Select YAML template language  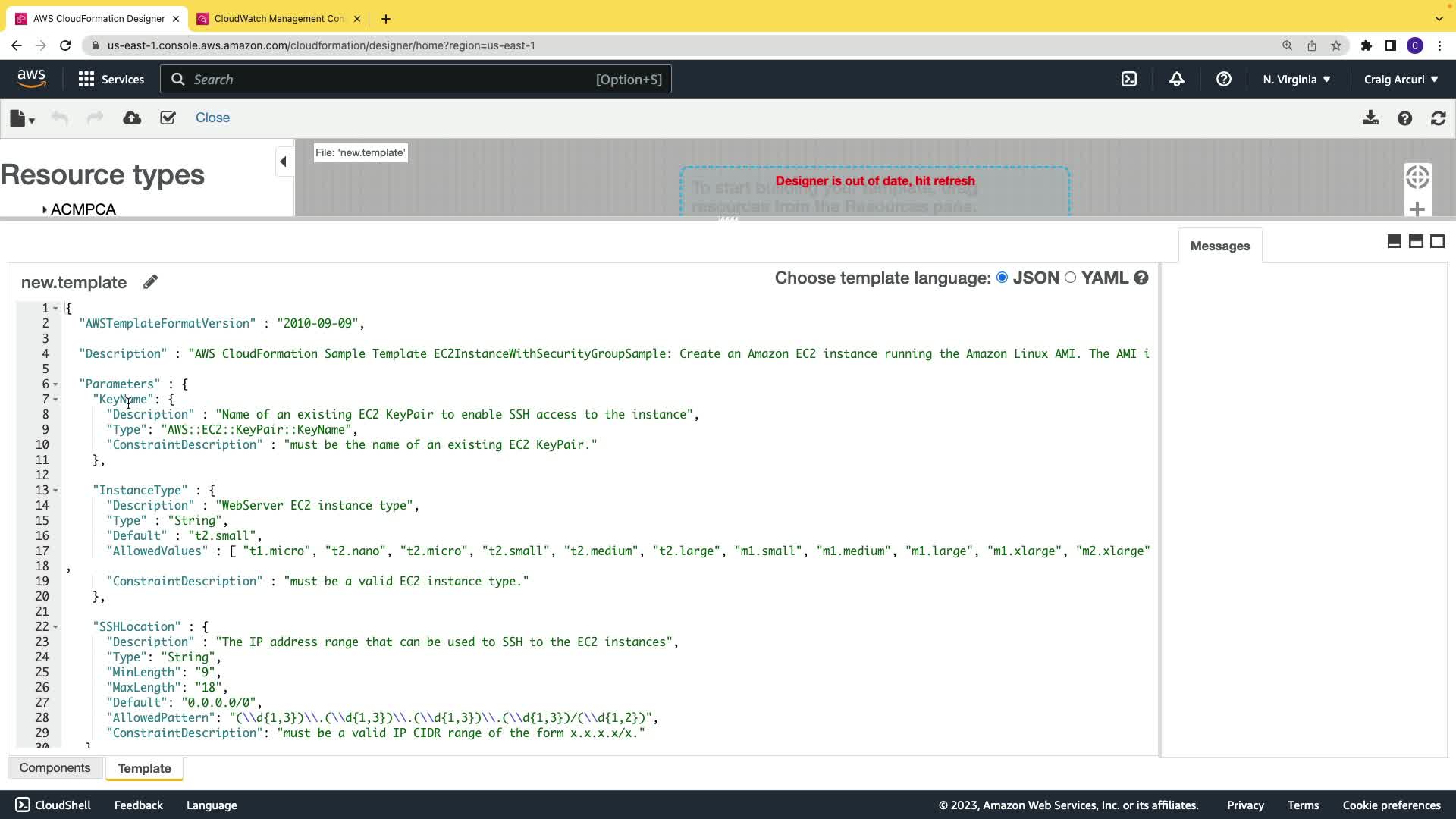1070,278
